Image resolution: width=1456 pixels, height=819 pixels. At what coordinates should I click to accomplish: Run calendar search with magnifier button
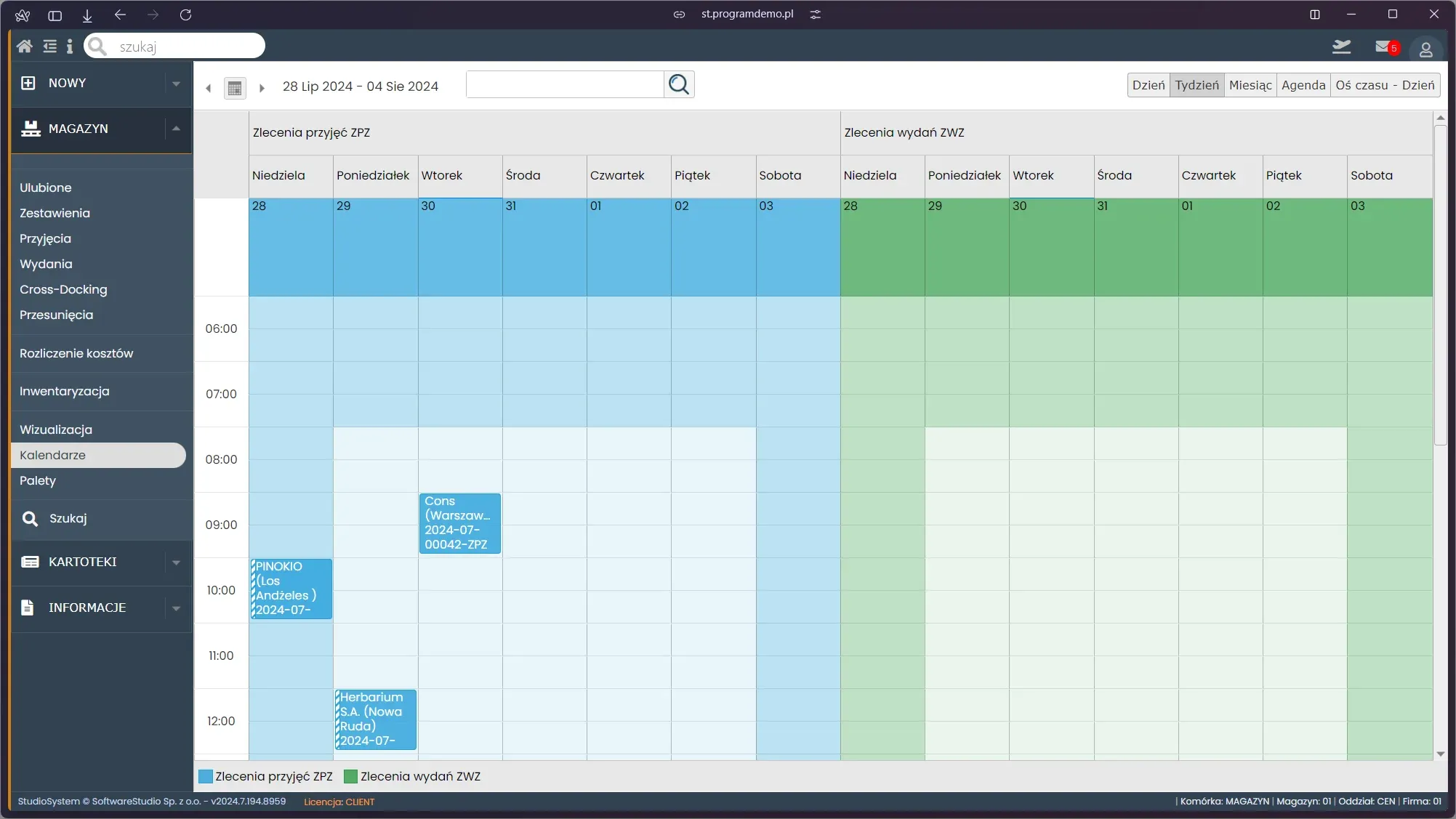pos(679,84)
